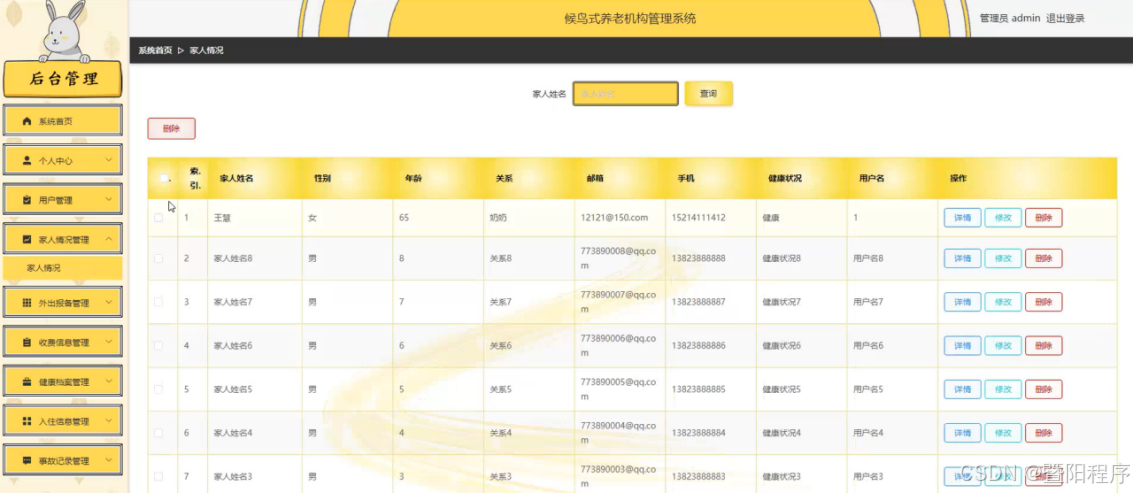Click the email cell 12121@150.com
This screenshot has width=1134, height=493.
click(x=614, y=218)
